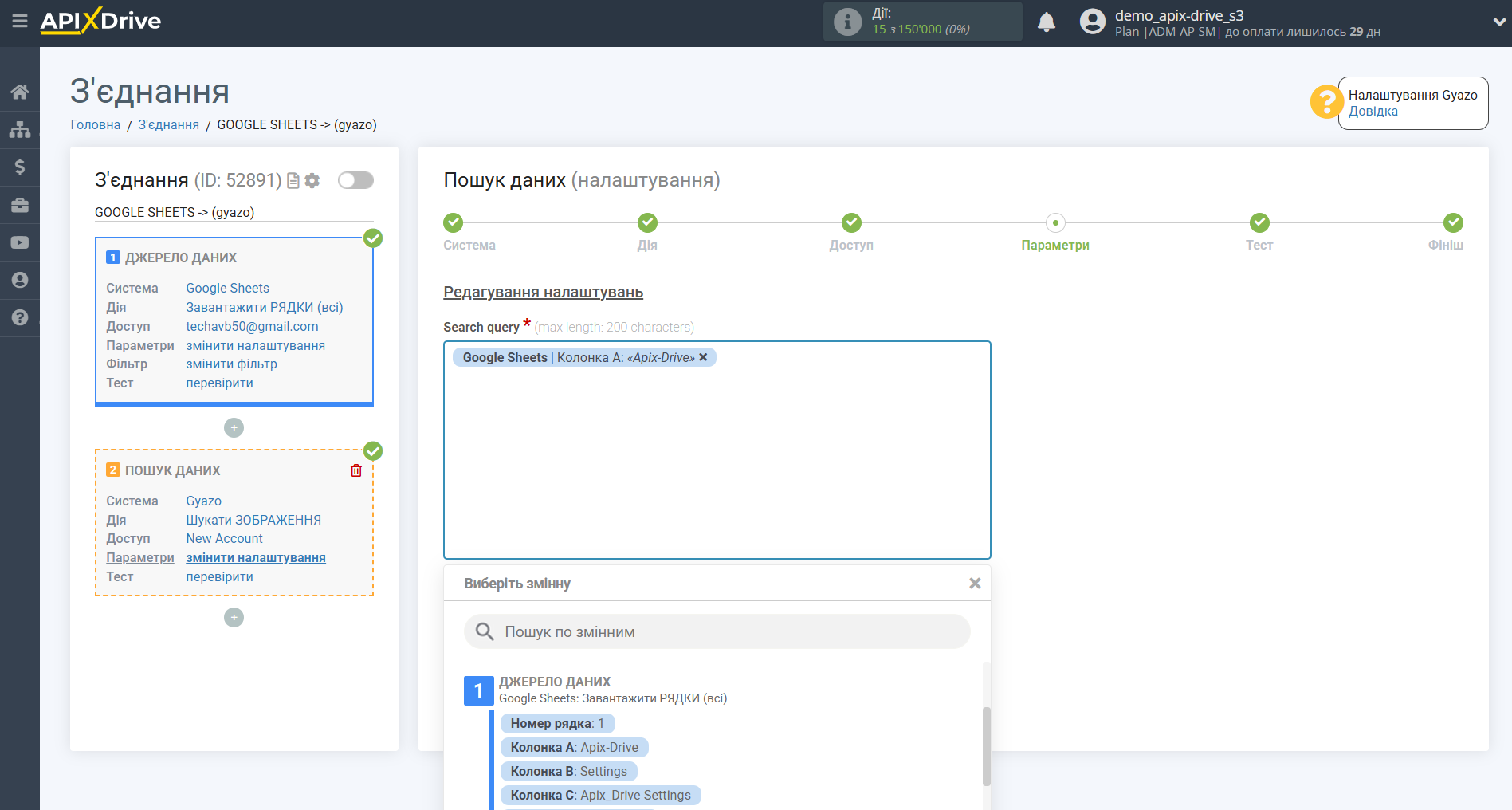
Task: Select the Колонка B: Settings variable
Action: pos(568,771)
